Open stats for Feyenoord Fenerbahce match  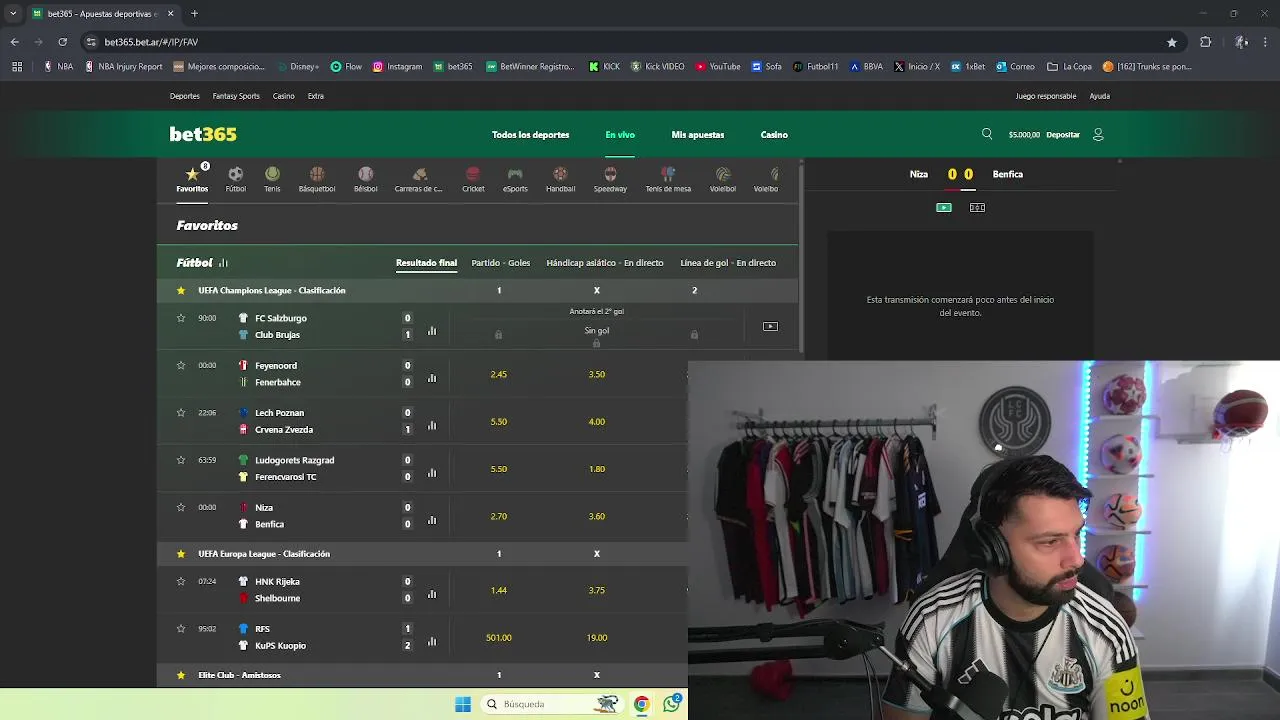pyautogui.click(x=432, y=378)
